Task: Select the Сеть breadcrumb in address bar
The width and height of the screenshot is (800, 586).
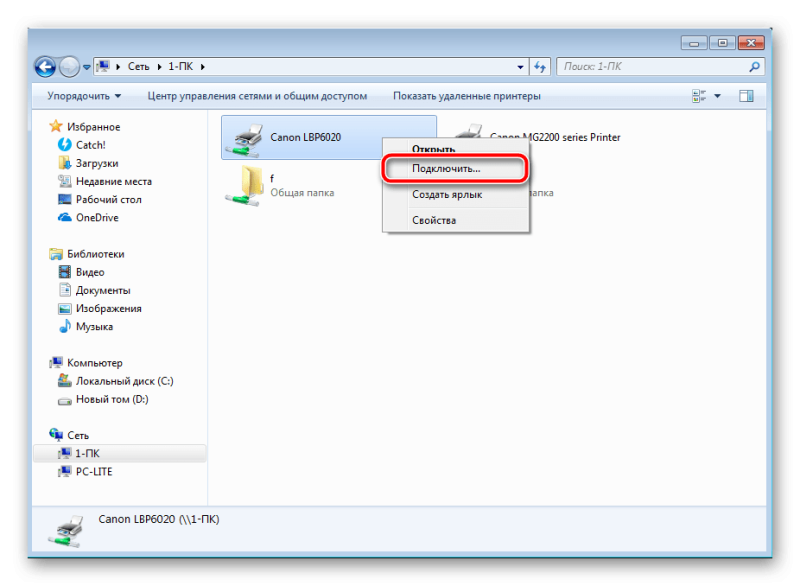Action: pos(138,66)
